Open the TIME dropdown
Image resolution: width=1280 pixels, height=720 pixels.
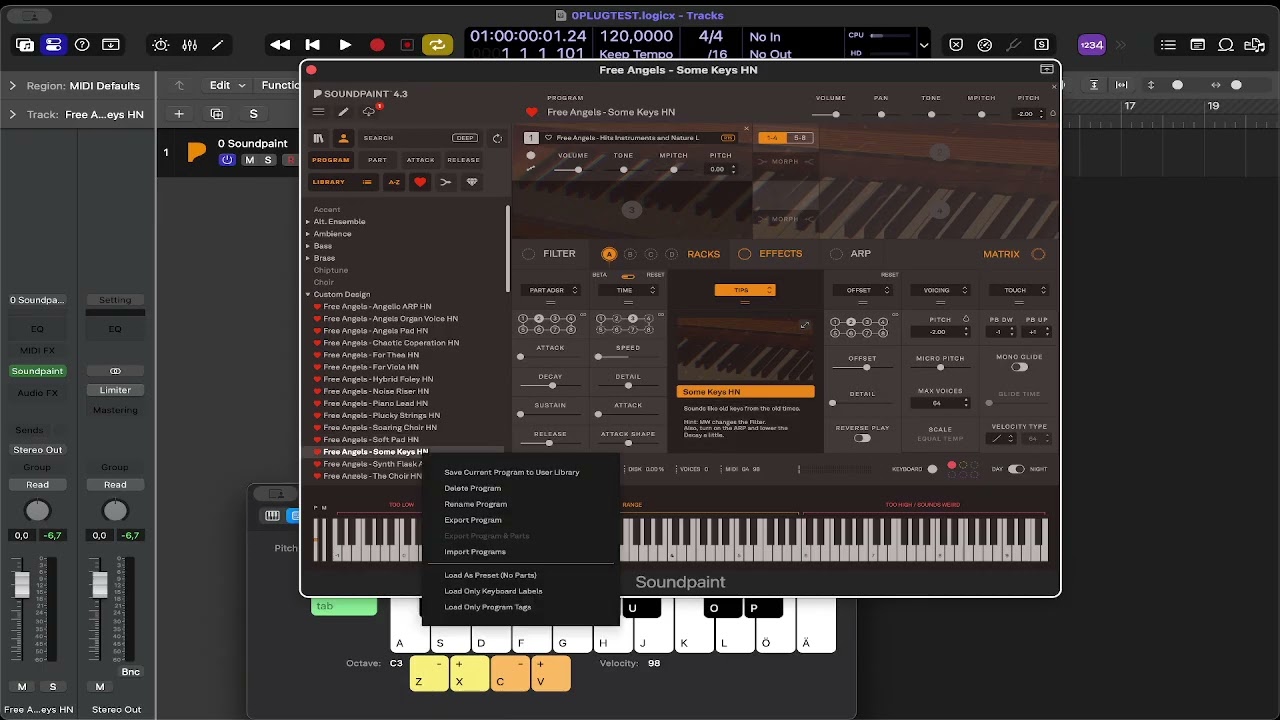tap(627, 290)
